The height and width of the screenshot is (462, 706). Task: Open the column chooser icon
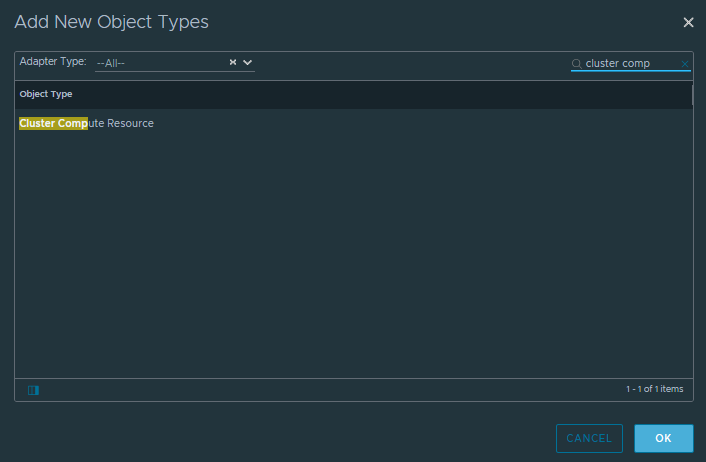coord(33,390)
